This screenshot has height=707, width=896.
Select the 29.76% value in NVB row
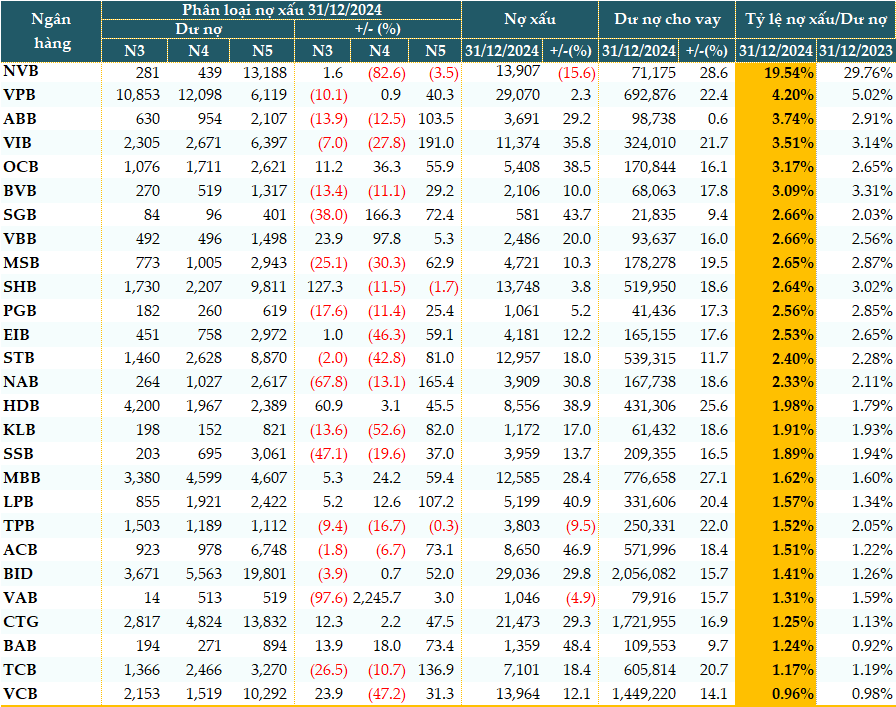(x=865, y=72)
